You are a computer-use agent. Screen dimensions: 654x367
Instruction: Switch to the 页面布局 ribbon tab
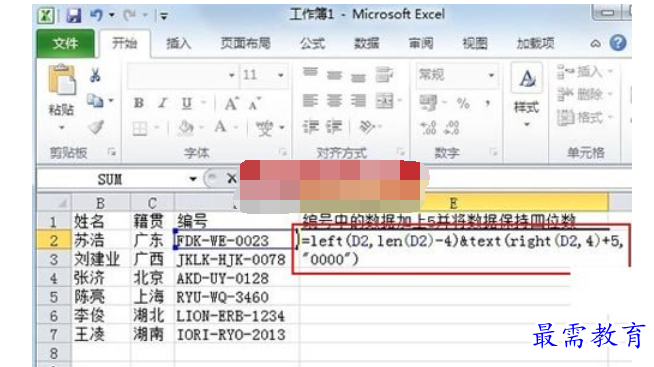pyautogui.click(x=245, y=43)
